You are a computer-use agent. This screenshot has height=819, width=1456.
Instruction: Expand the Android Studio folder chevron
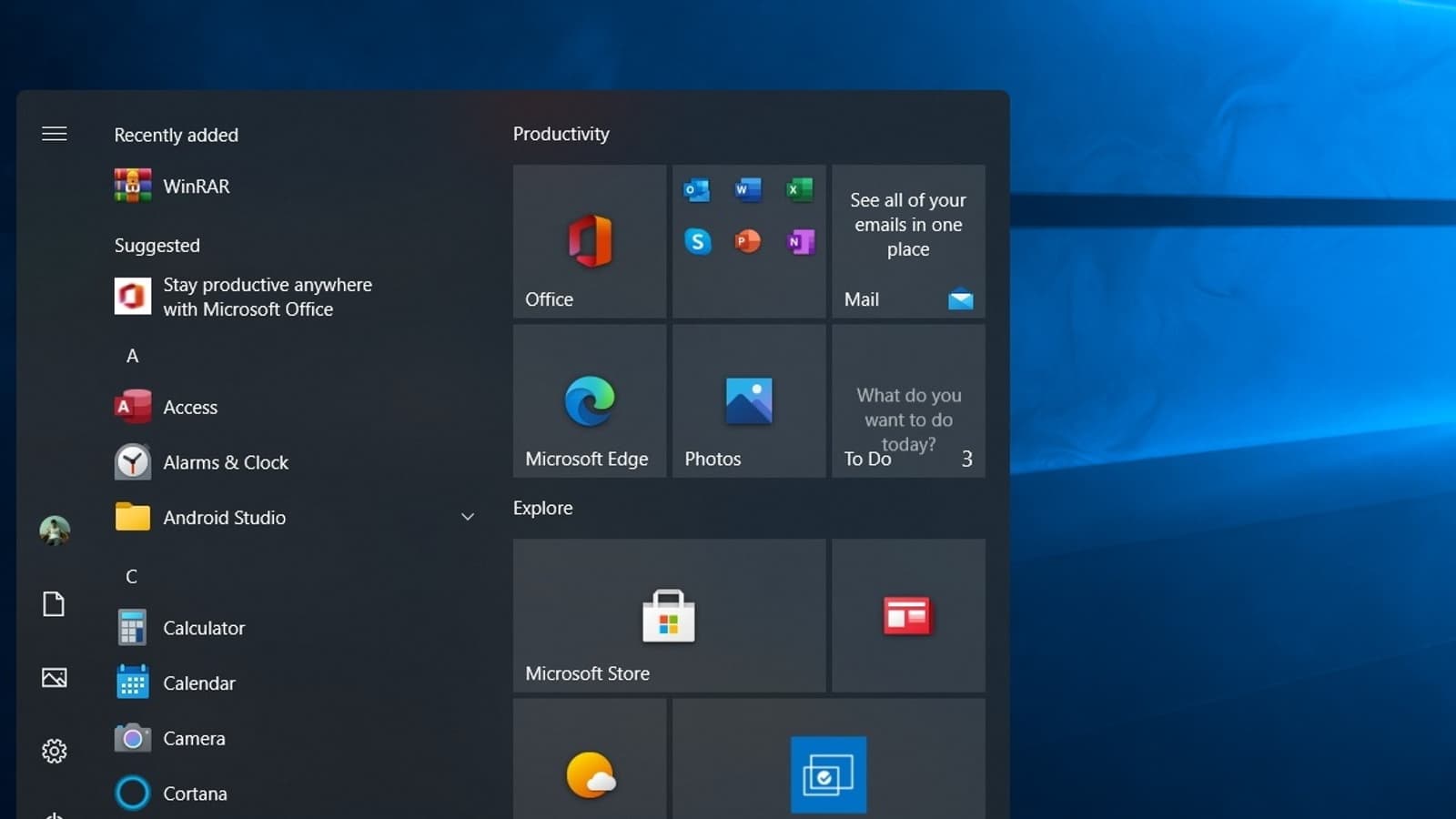point(468,517)
